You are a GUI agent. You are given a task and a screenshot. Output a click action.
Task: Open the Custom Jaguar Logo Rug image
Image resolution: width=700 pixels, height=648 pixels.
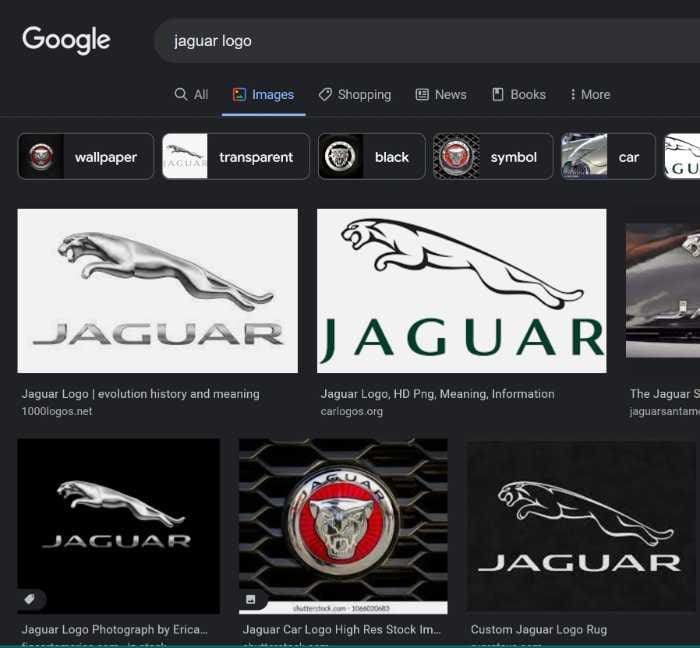(x=580, y=525)
